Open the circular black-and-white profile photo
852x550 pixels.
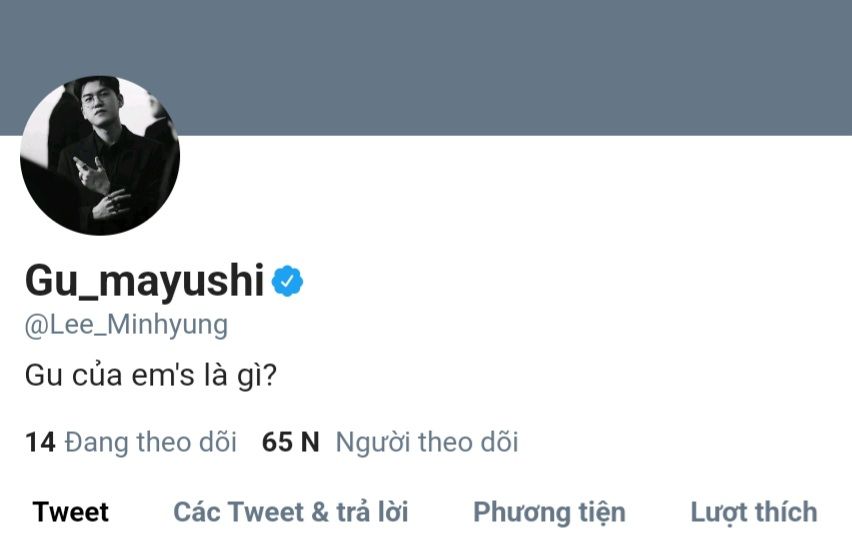coord(100,155)
